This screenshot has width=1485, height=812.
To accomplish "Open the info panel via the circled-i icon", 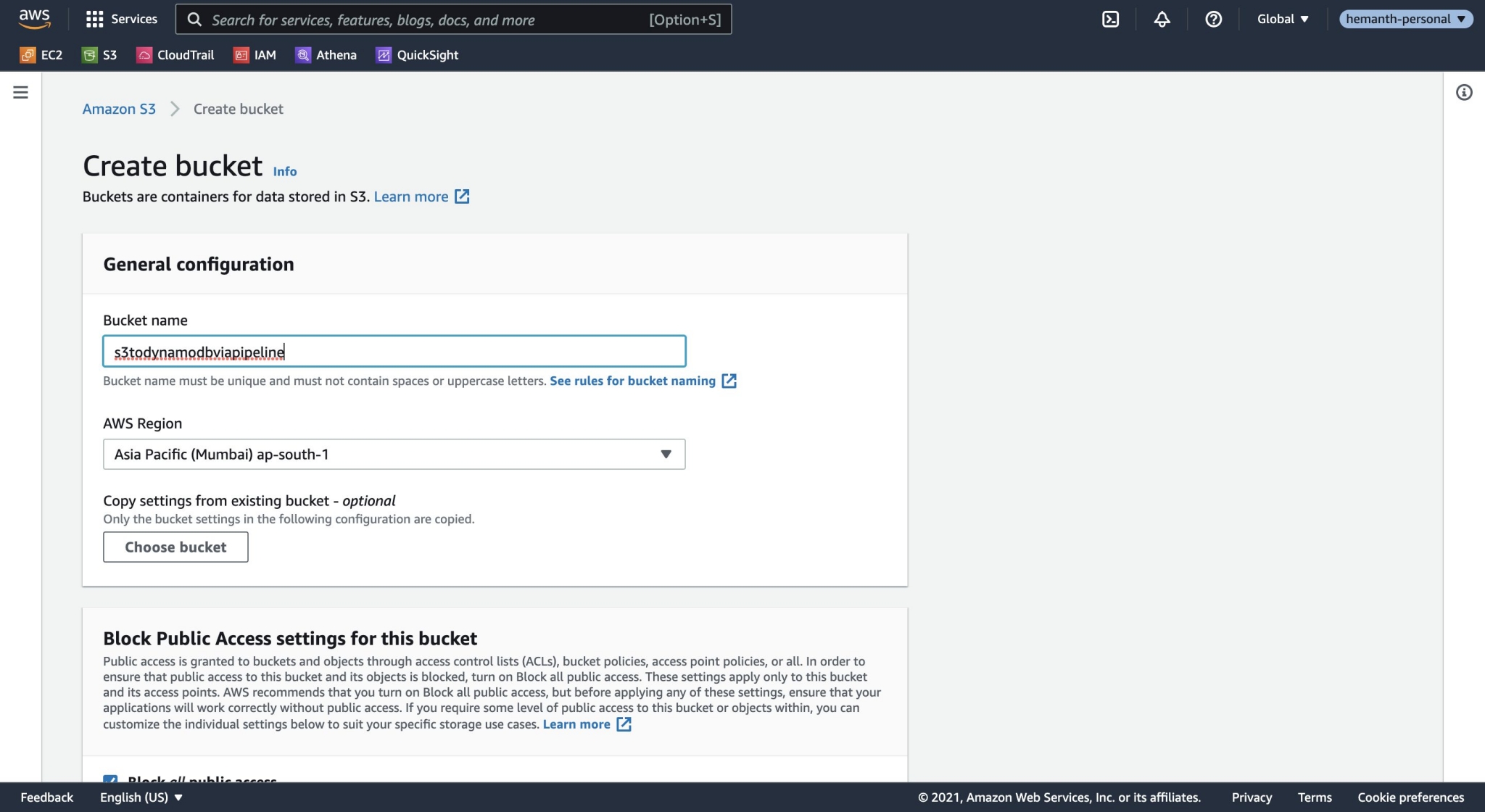I will tap(1463, 92).
